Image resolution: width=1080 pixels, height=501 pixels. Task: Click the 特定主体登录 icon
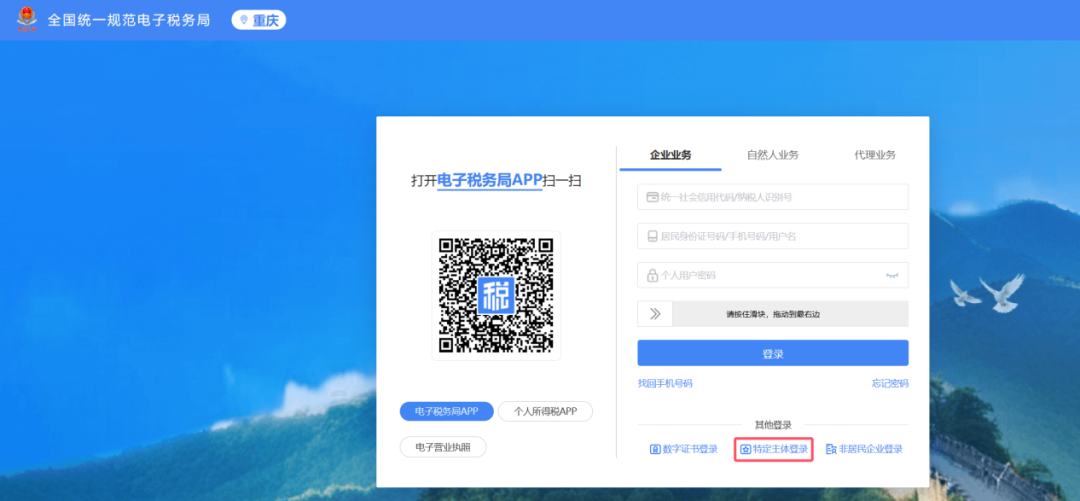point(745,449)
